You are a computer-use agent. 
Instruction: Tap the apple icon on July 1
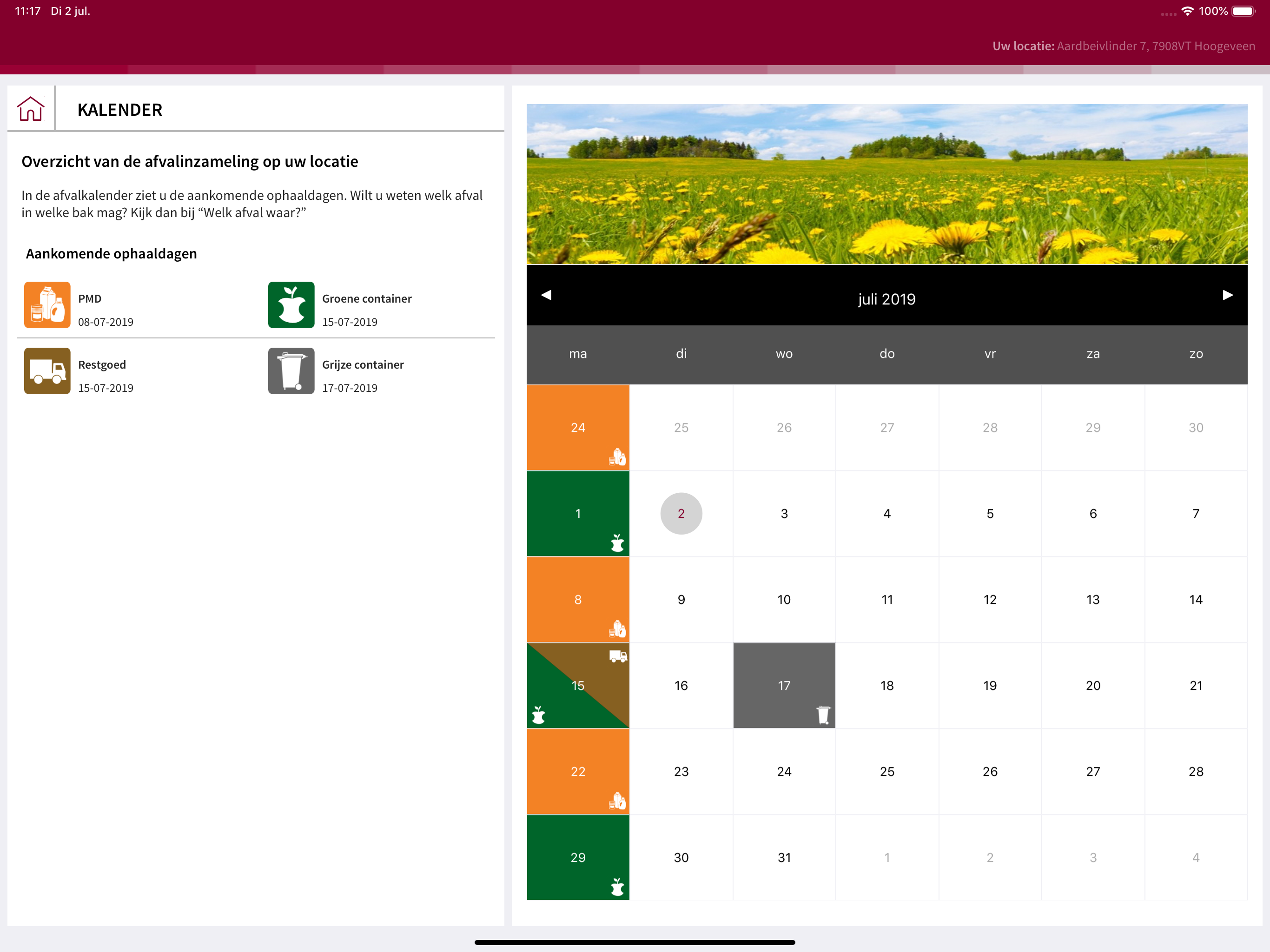coord(617,543)
